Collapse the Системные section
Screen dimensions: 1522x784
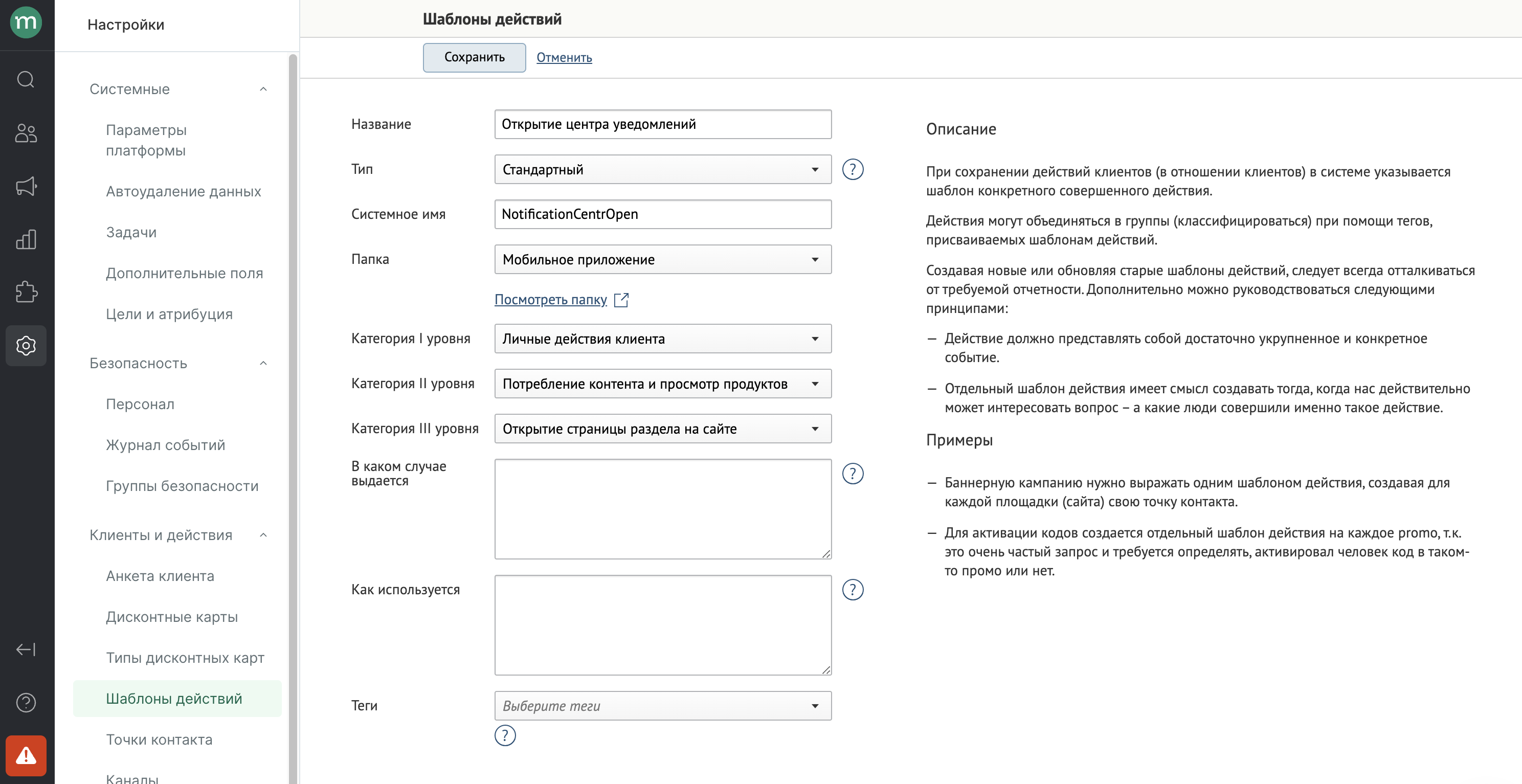(263, 89)
